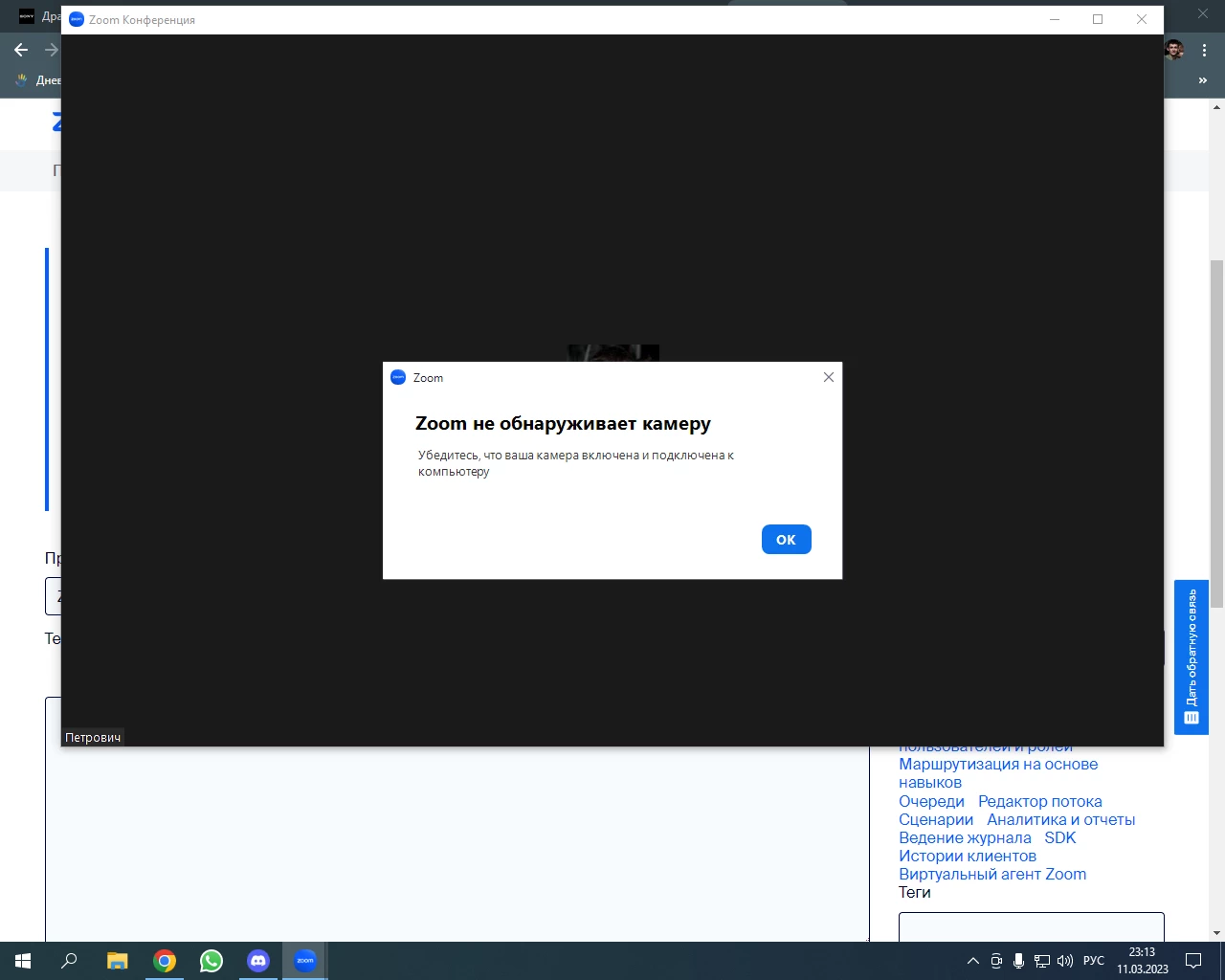Open the SDK link
The width and height of the screenshot is (1225, 980).
click(x=1060, y=837)
